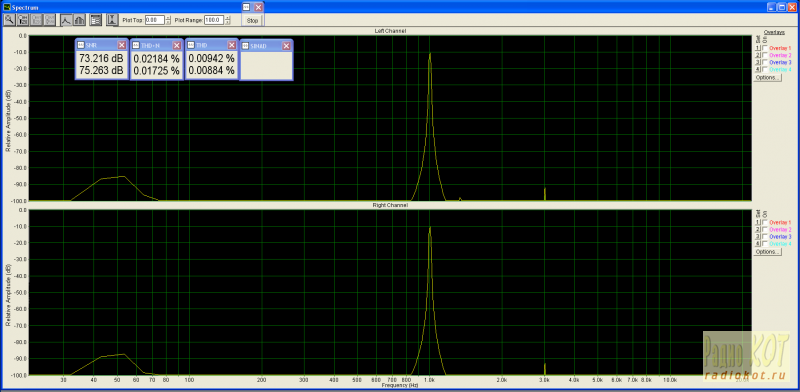Enable Overlay 2 checkbox in Right Channel

pyautogui.click(x=765, y=230)
